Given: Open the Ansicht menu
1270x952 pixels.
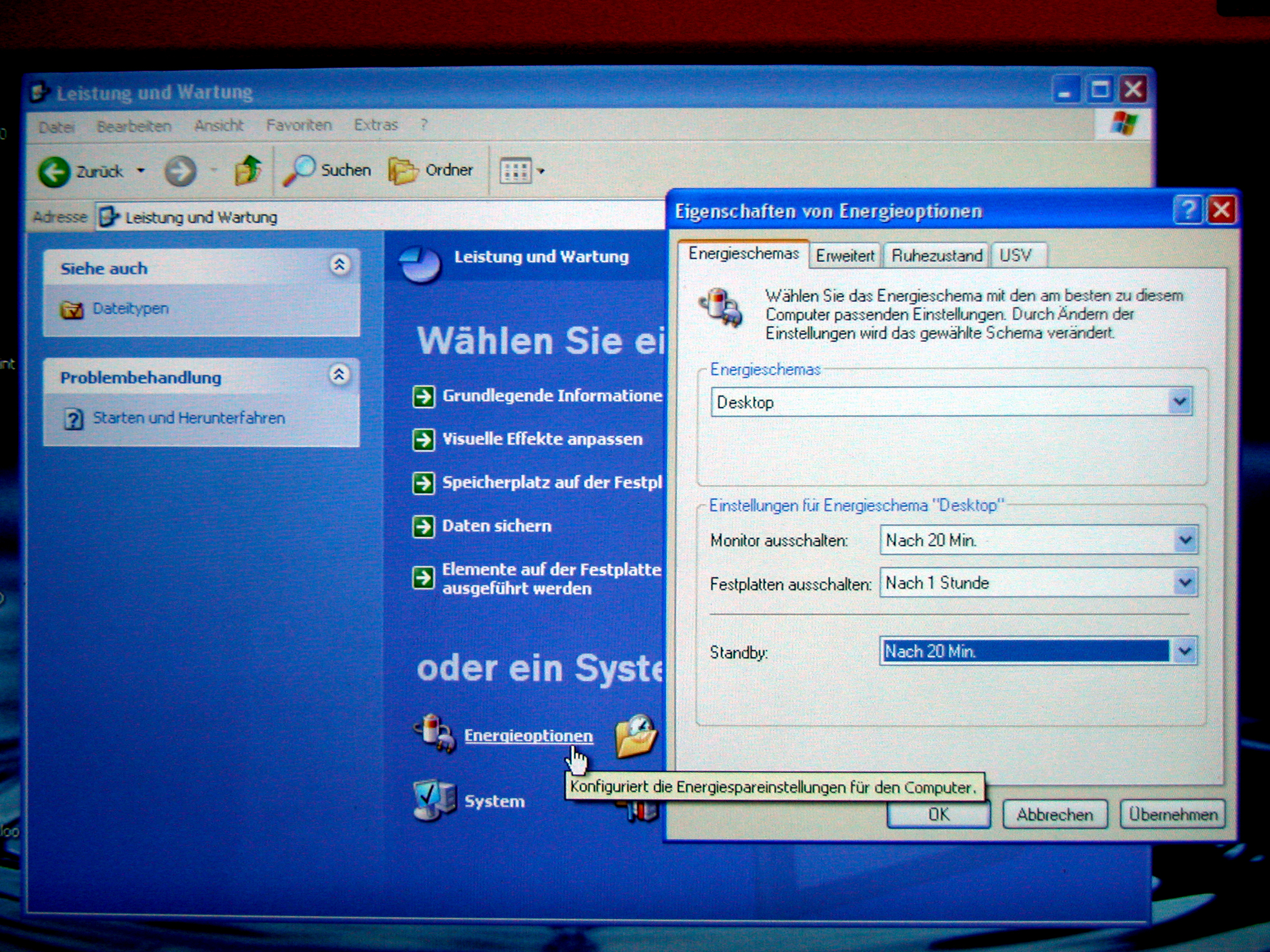Looking at the screenshot, I should (x=219, y=125).
